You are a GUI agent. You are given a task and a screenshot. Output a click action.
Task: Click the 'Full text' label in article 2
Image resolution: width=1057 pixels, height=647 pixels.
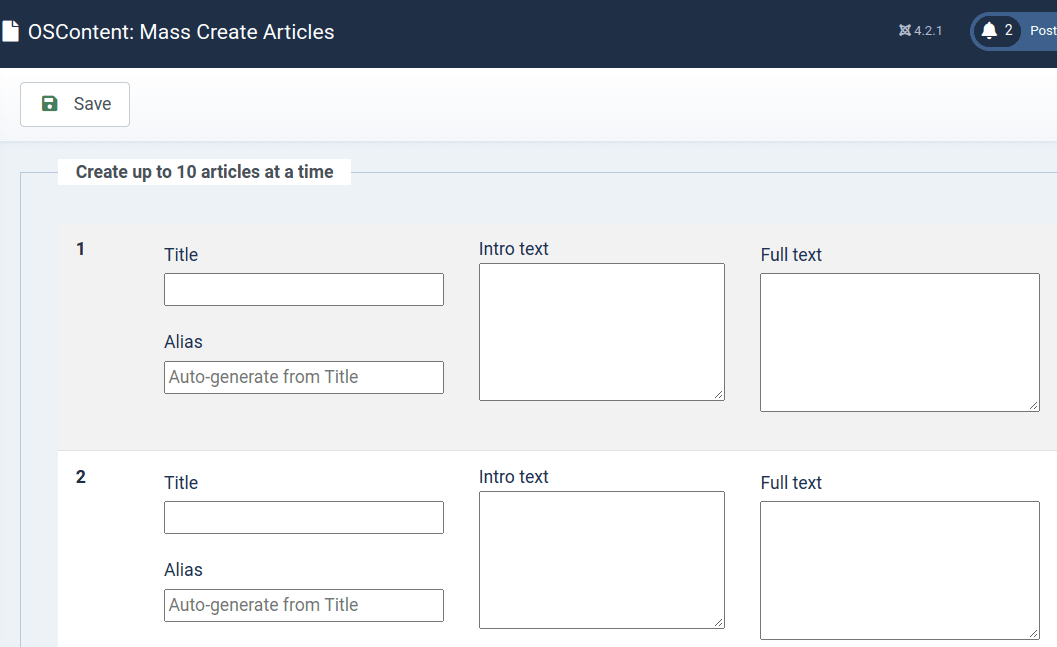[791, 483]
